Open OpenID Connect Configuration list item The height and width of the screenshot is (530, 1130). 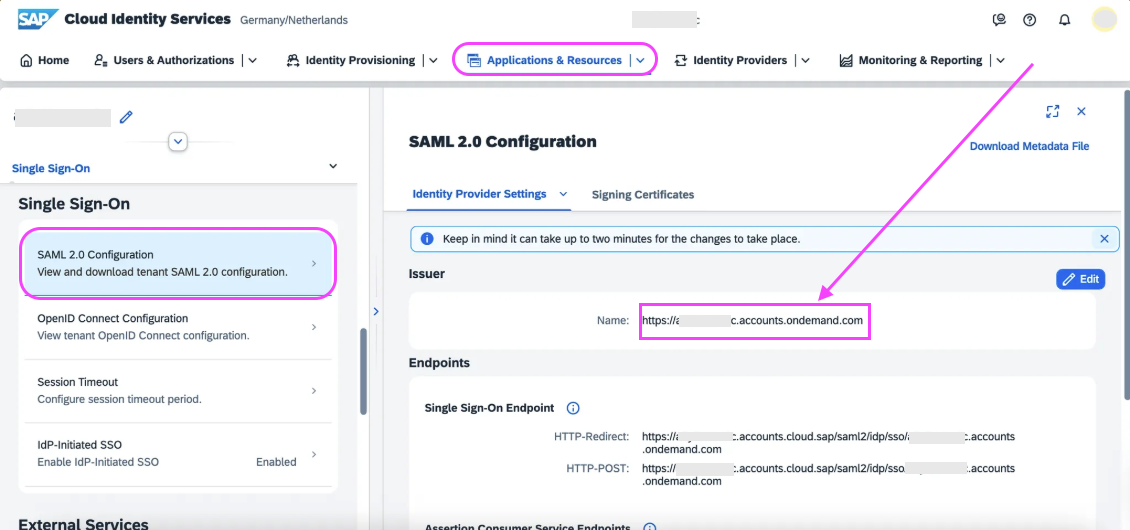178,327
